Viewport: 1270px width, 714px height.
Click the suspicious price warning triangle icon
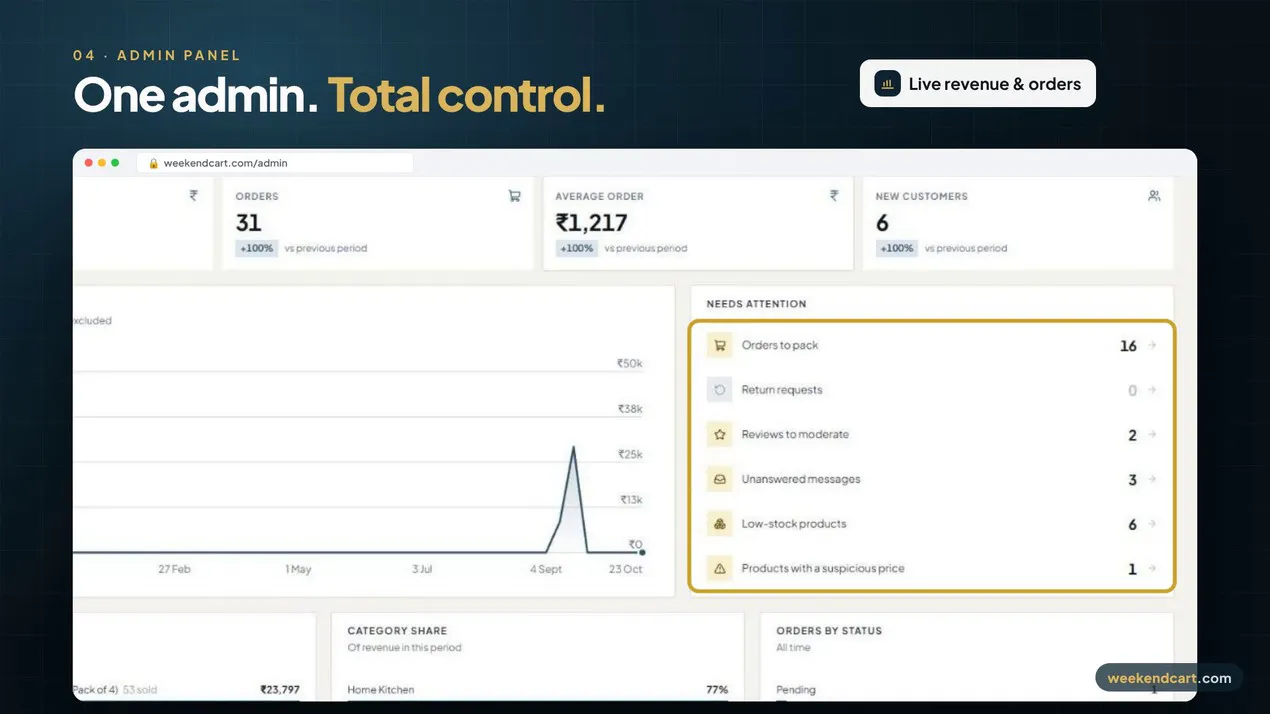(x=719, y=568)
